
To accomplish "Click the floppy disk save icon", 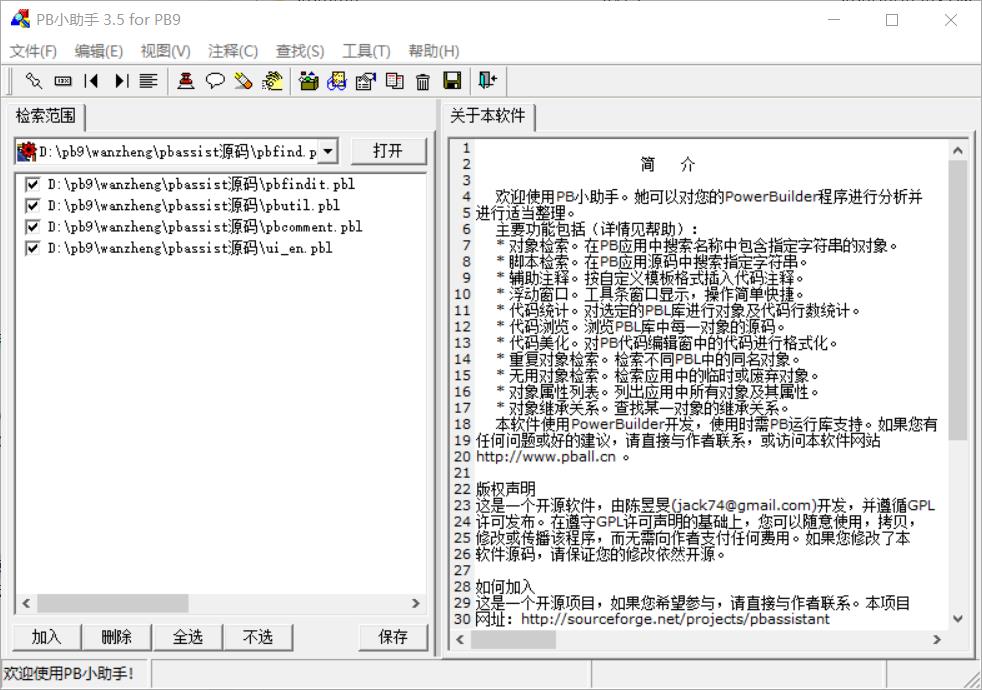I will tap(452, 81).
